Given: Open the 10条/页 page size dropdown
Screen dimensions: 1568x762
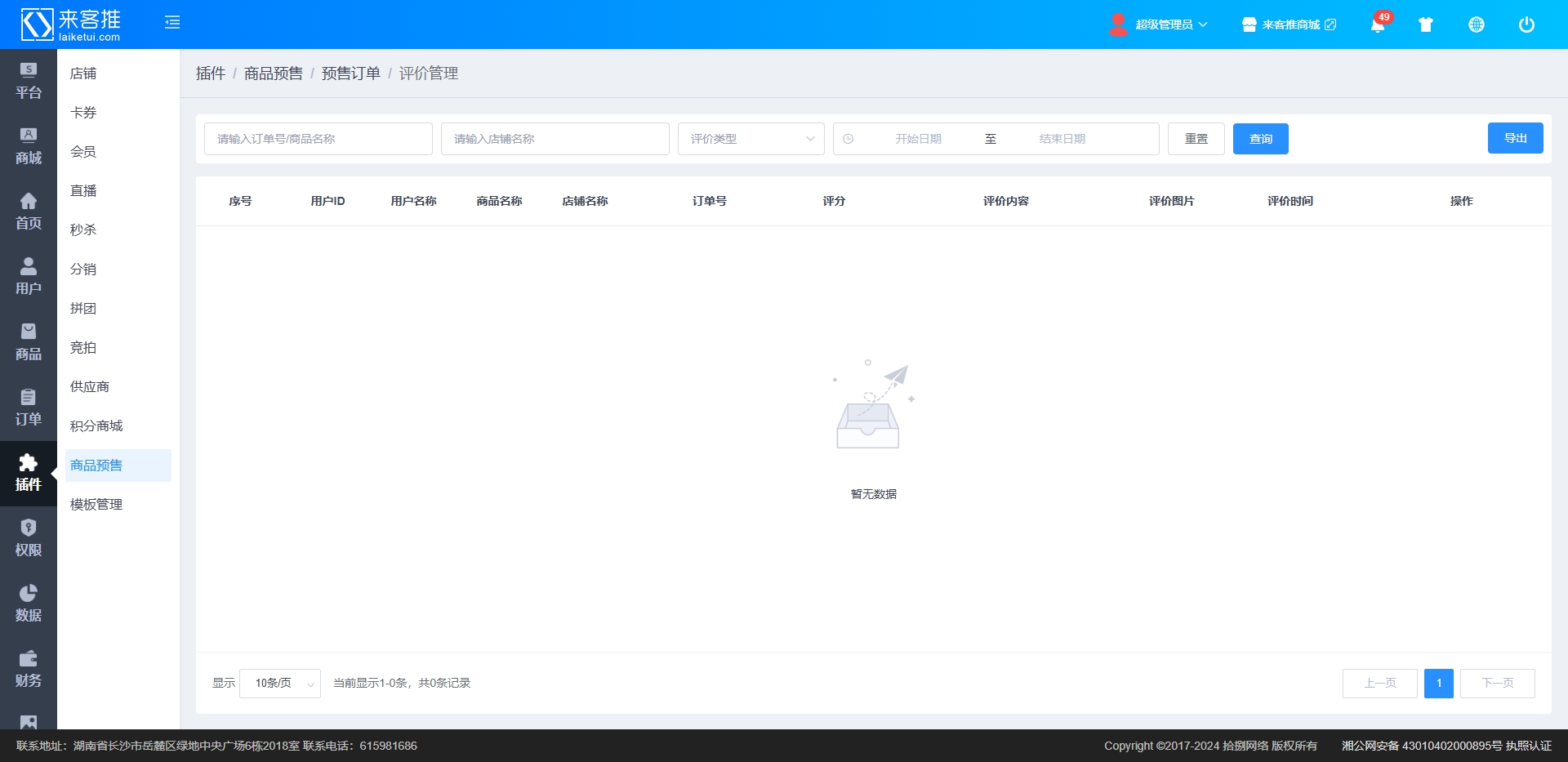Looking at the screenshot, I should pyautogui.click(x=280, y=684).
